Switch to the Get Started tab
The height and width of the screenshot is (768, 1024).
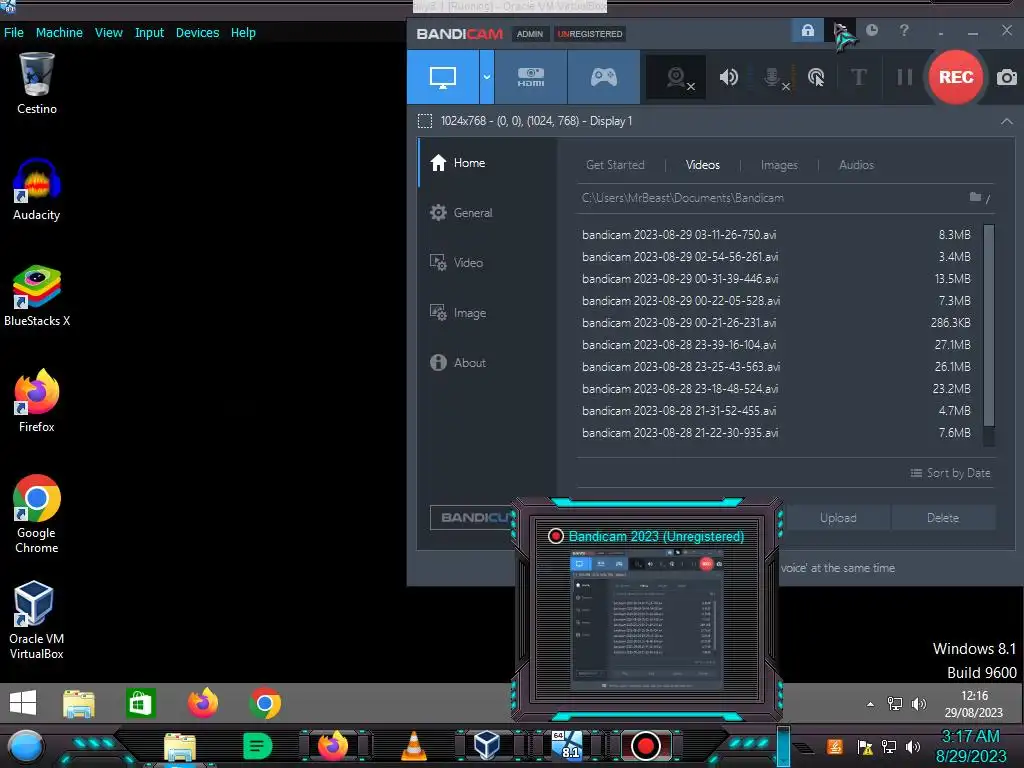coord(615,165)
